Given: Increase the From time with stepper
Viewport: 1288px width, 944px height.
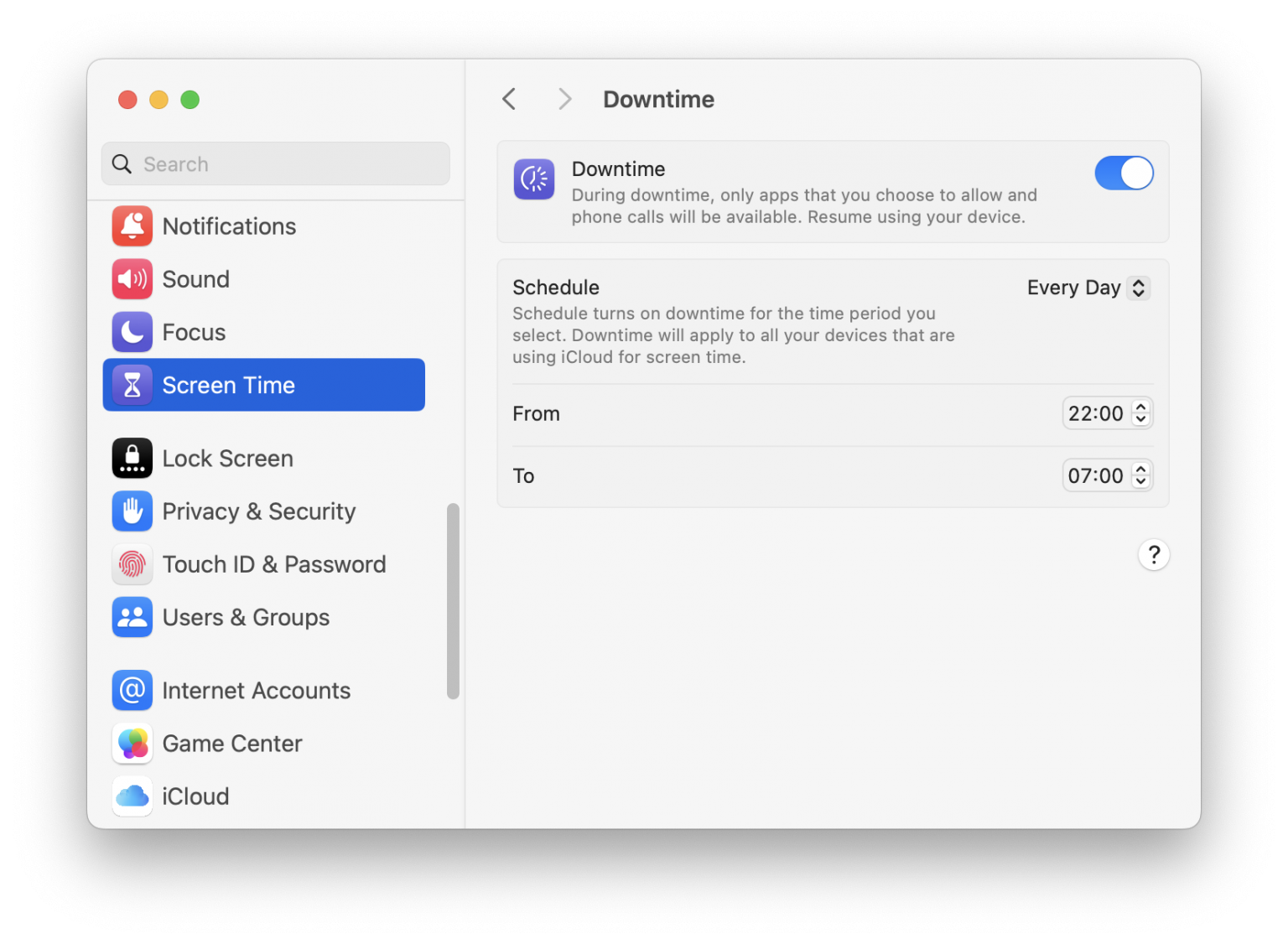Looking at the screenshot, I should (x=1140, y=407).
